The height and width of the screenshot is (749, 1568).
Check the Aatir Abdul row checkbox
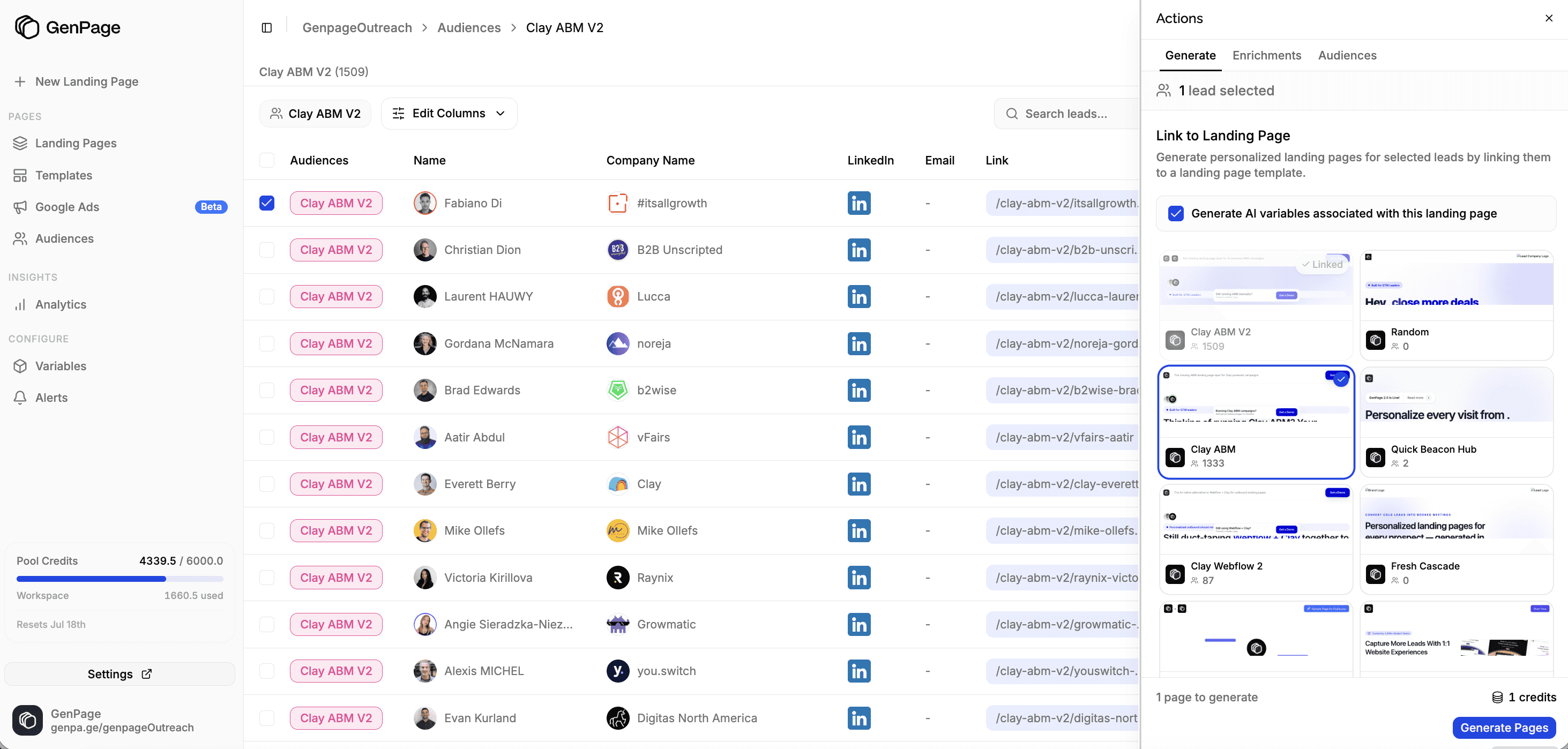click(x=267, y=438)
